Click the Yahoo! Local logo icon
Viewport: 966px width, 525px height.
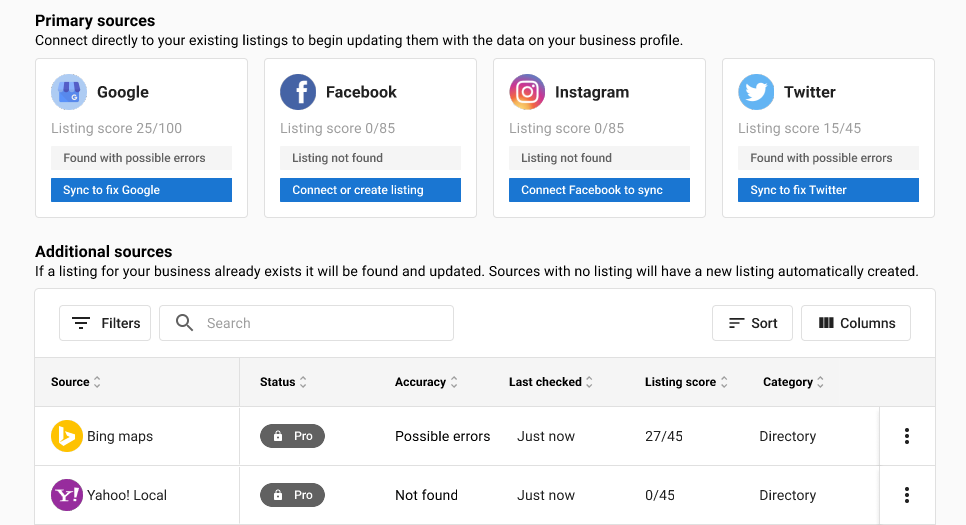point(67,495)
